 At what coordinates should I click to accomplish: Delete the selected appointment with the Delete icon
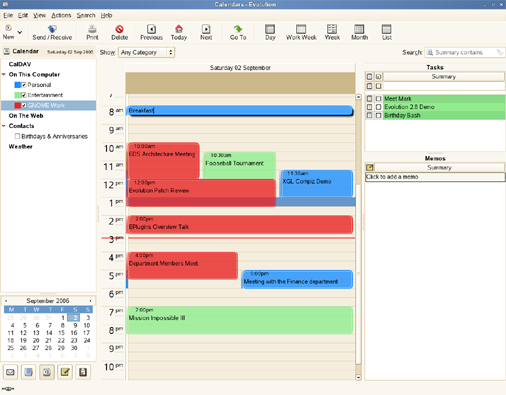[119, 29]
